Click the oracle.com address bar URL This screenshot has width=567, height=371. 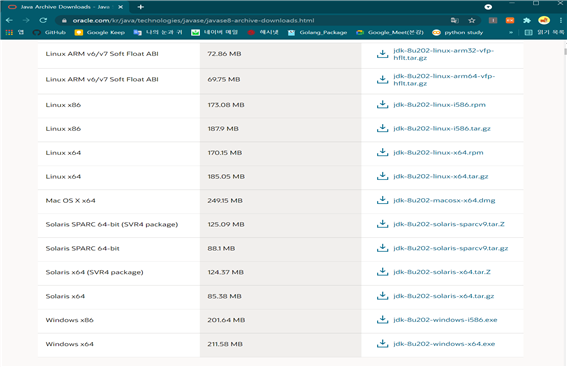(x=193, y=20)
